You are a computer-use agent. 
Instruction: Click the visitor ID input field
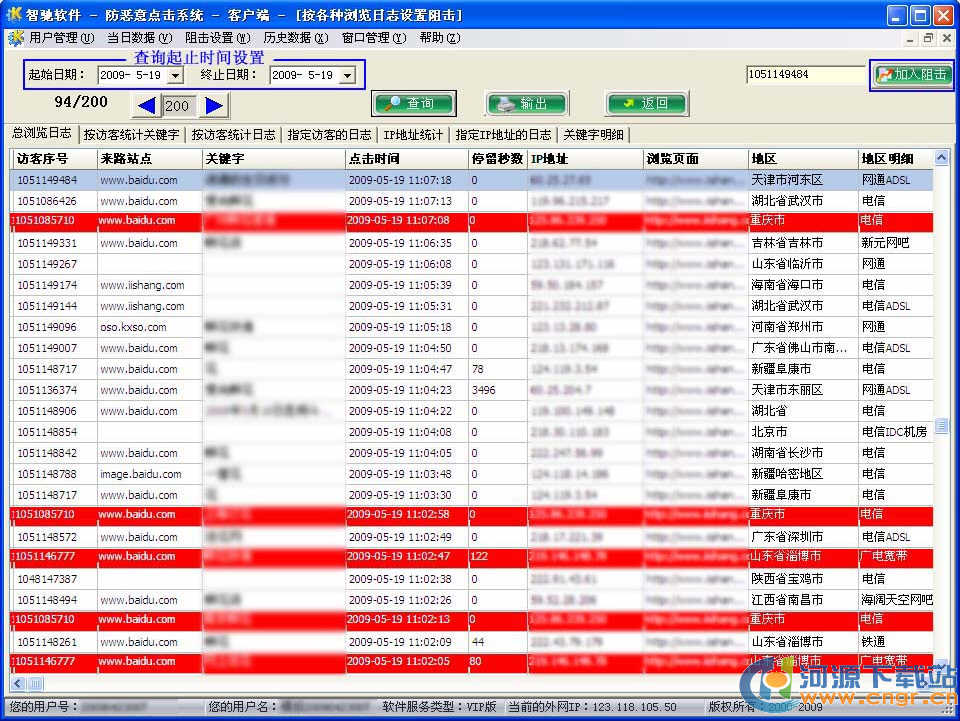[x=804, y=74]
